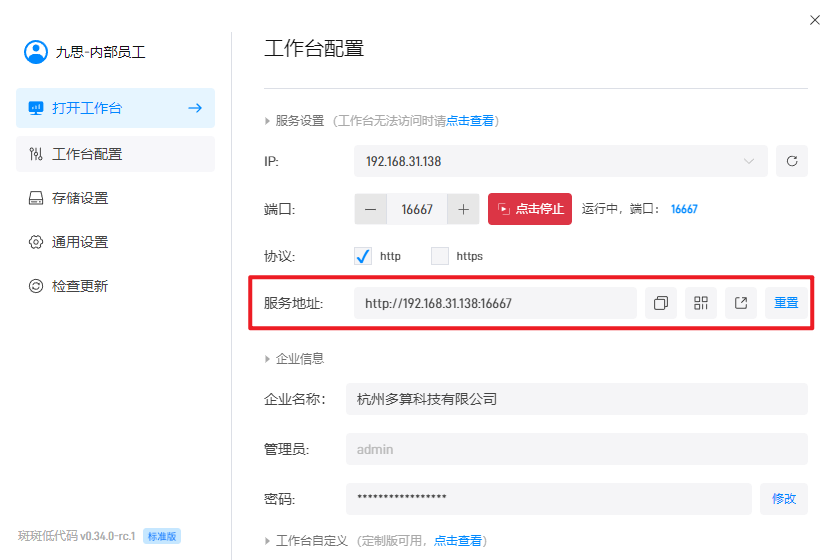Enable the https protocol checkbox
Screen dimensions: 840x560
440,256
